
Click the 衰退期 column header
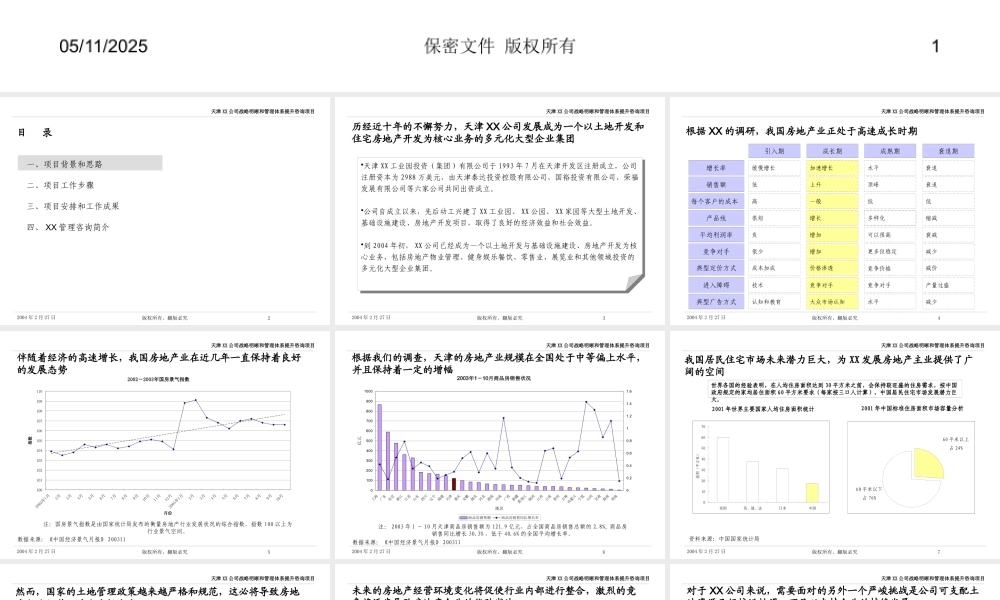[948, 151]
